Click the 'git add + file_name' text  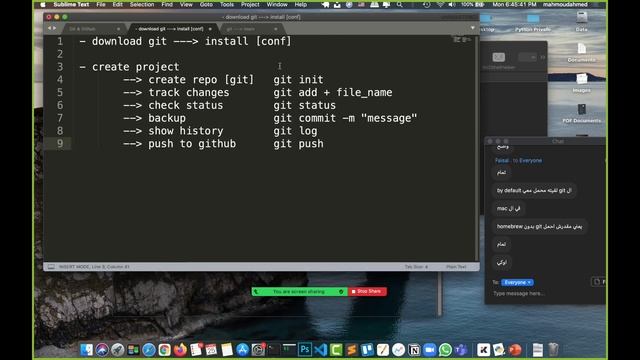(x=333, y=93)
